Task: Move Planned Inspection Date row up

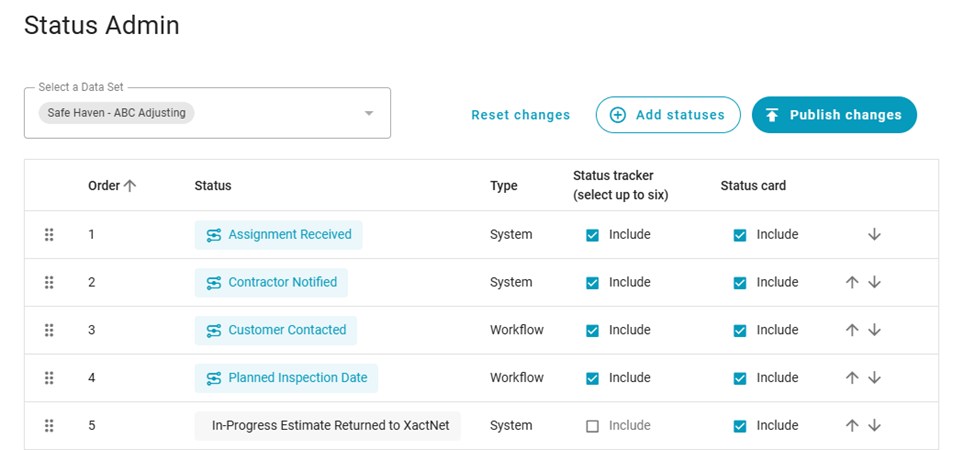Action: (x=852, y=378)
